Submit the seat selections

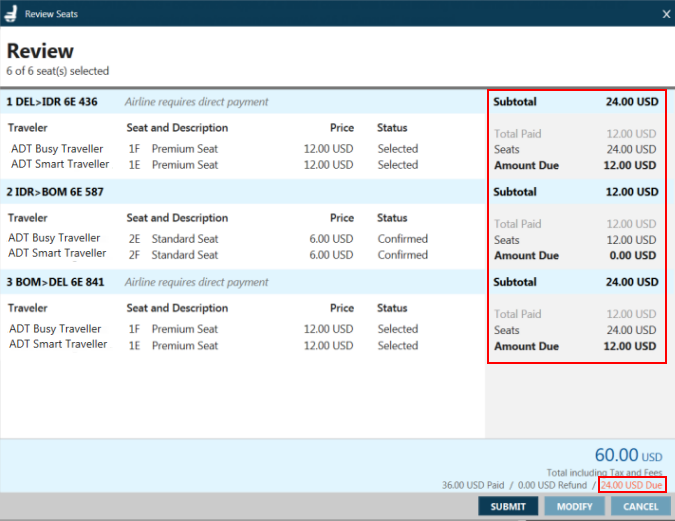(x=507, y=506)
